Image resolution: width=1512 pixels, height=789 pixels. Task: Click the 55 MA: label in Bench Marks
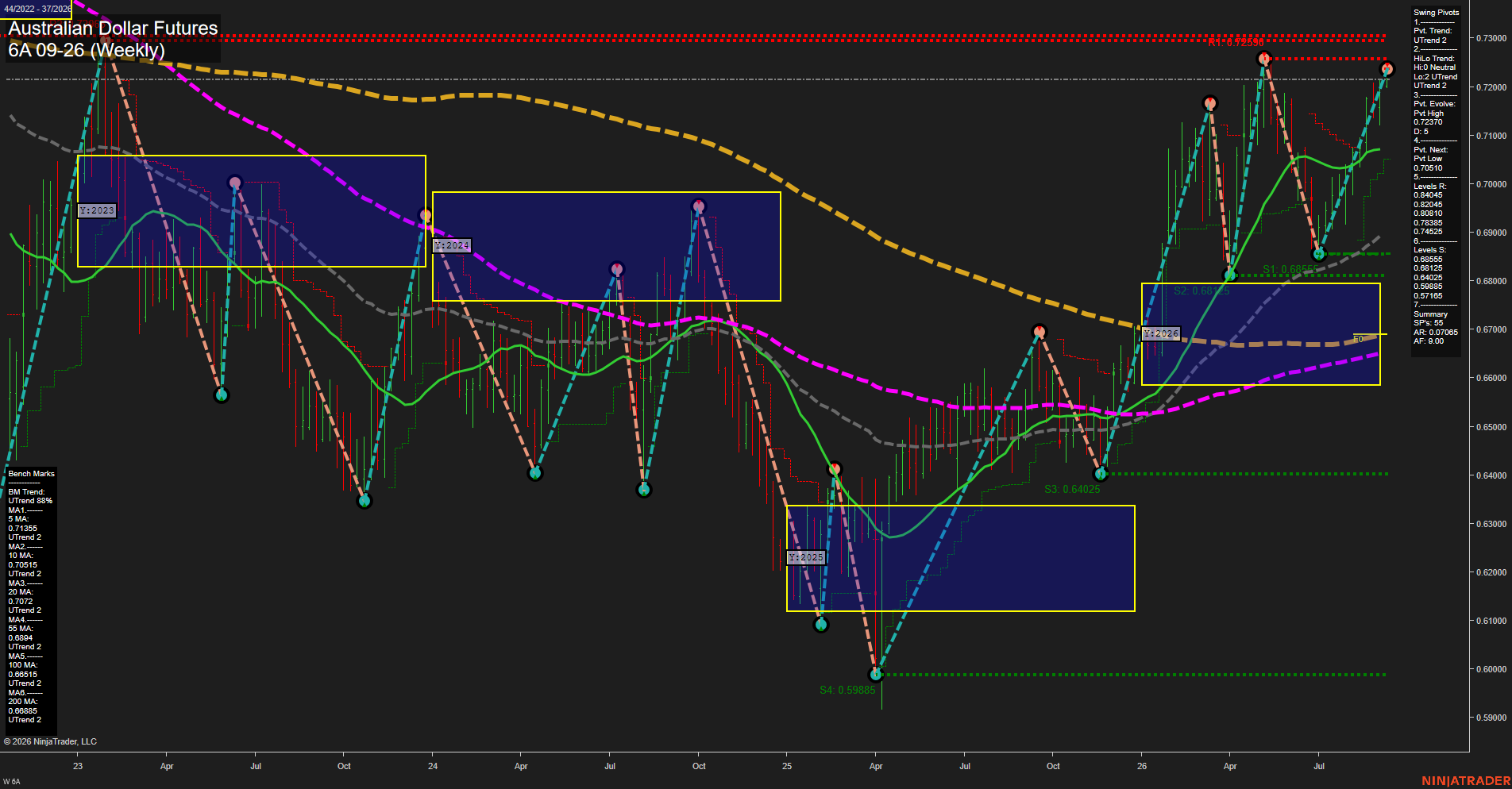pos(21,629)
